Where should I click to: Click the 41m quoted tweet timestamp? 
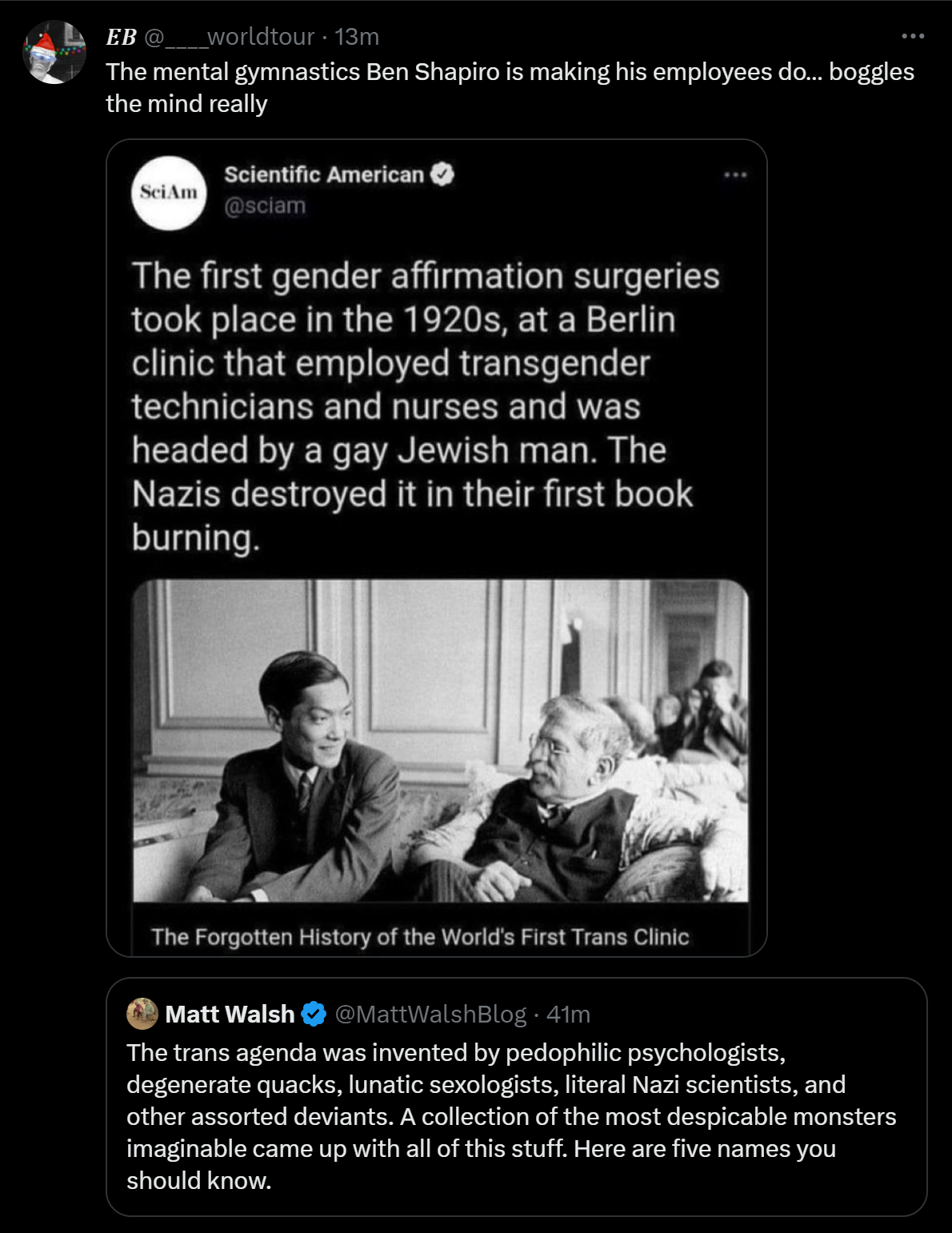(568, 1014)
